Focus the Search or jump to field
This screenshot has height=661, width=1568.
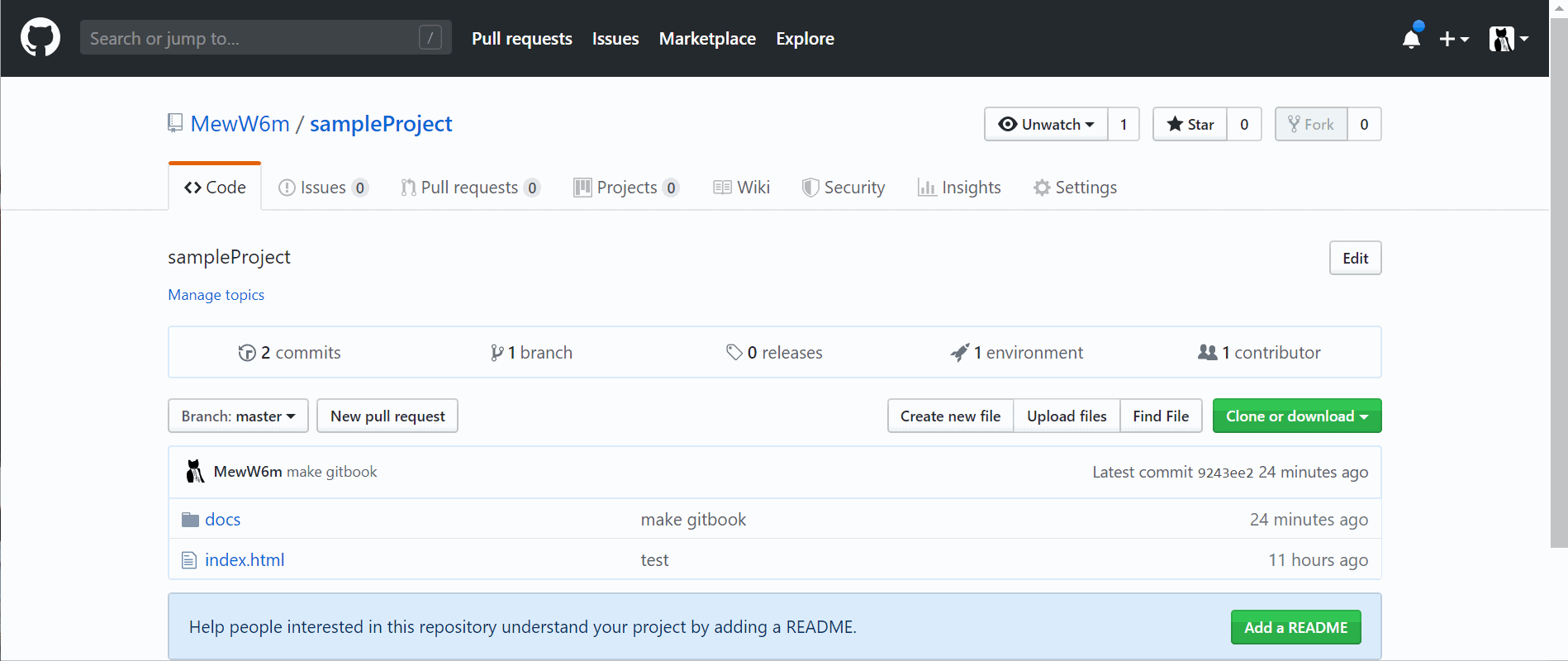[266, 37]
